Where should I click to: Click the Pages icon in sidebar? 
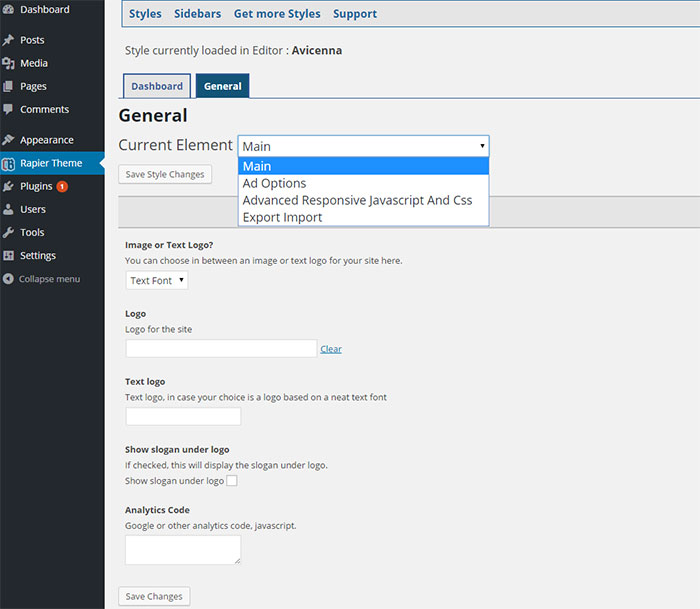8,87
